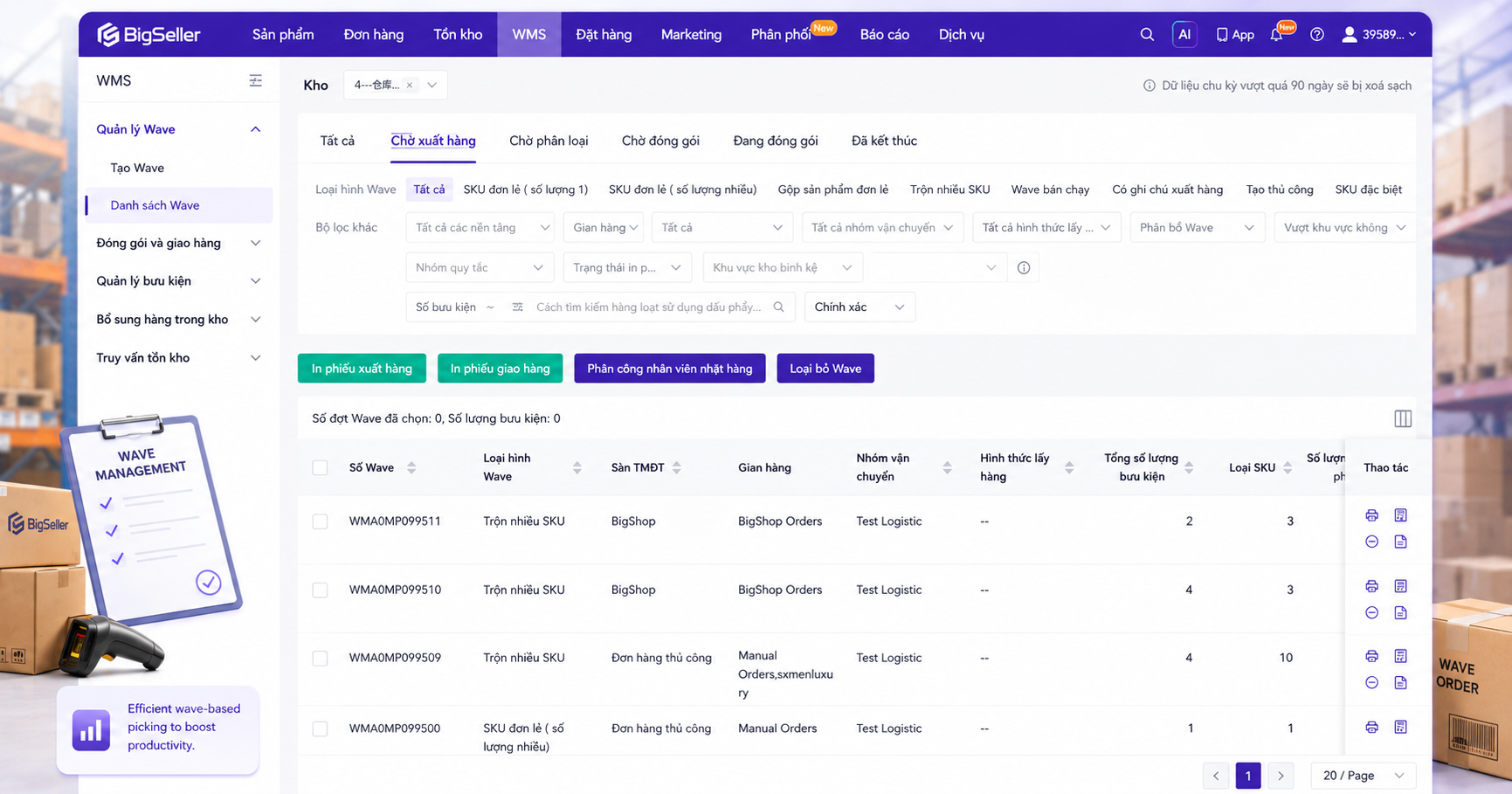This screenshot has width=1512, height=794.
Task: Expand the 'Đóng gói và giao hàng' menu
Action: 178,243
